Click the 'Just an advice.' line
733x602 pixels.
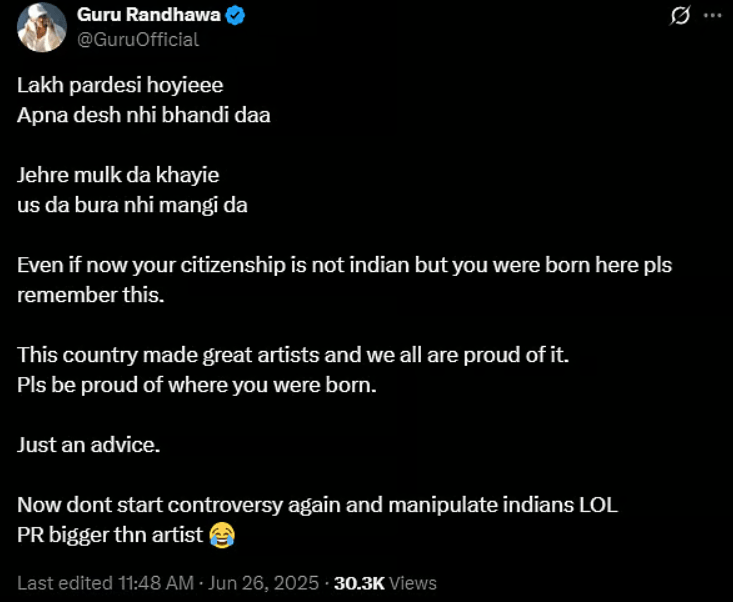point(89,445)
